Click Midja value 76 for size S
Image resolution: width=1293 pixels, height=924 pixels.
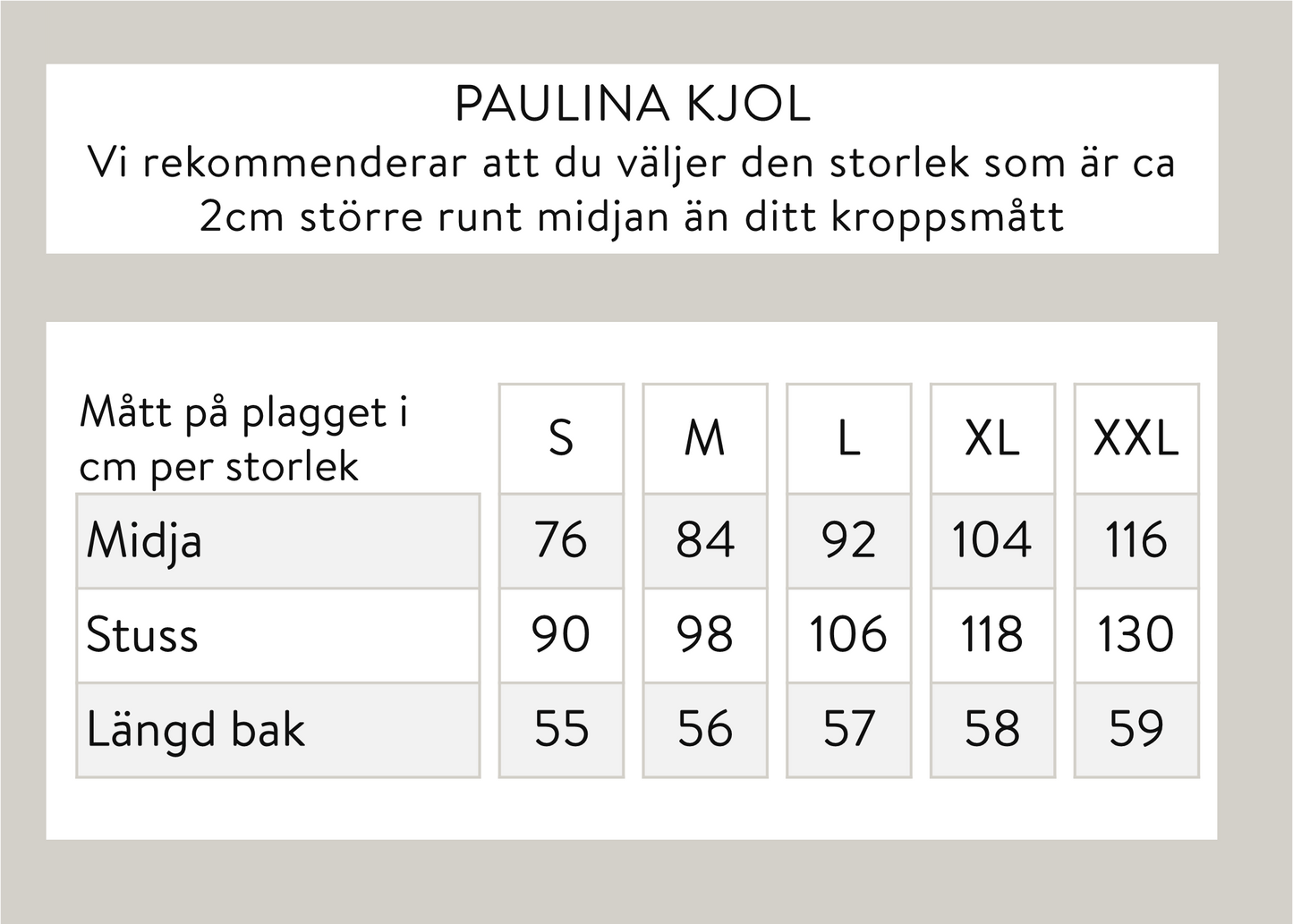click(x=561, y=540)
